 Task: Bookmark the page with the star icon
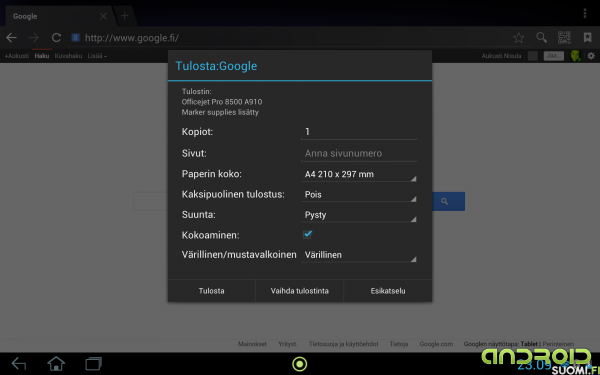(518, 38)
